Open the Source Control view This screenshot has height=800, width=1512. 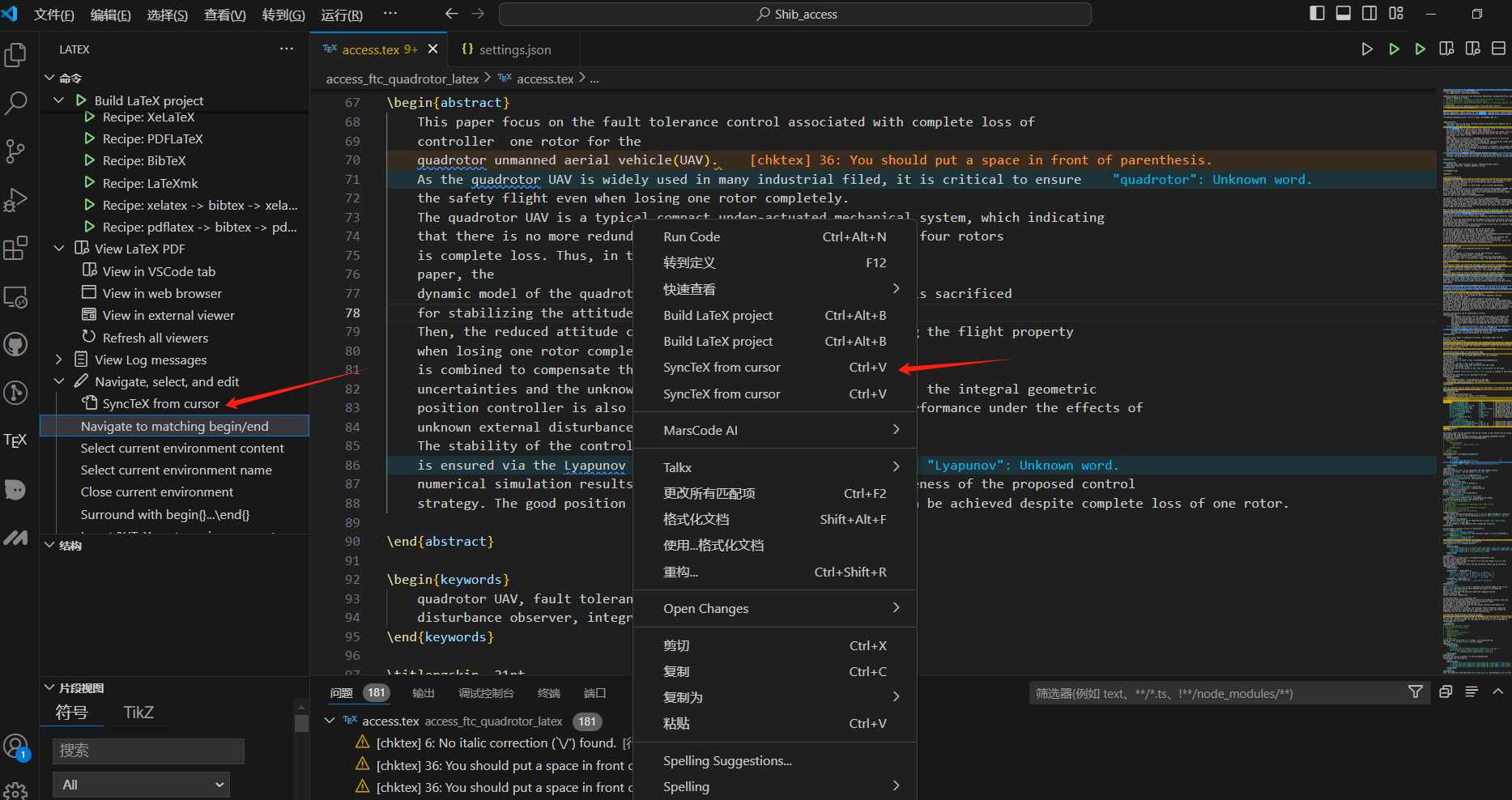(x=16, y=151)
